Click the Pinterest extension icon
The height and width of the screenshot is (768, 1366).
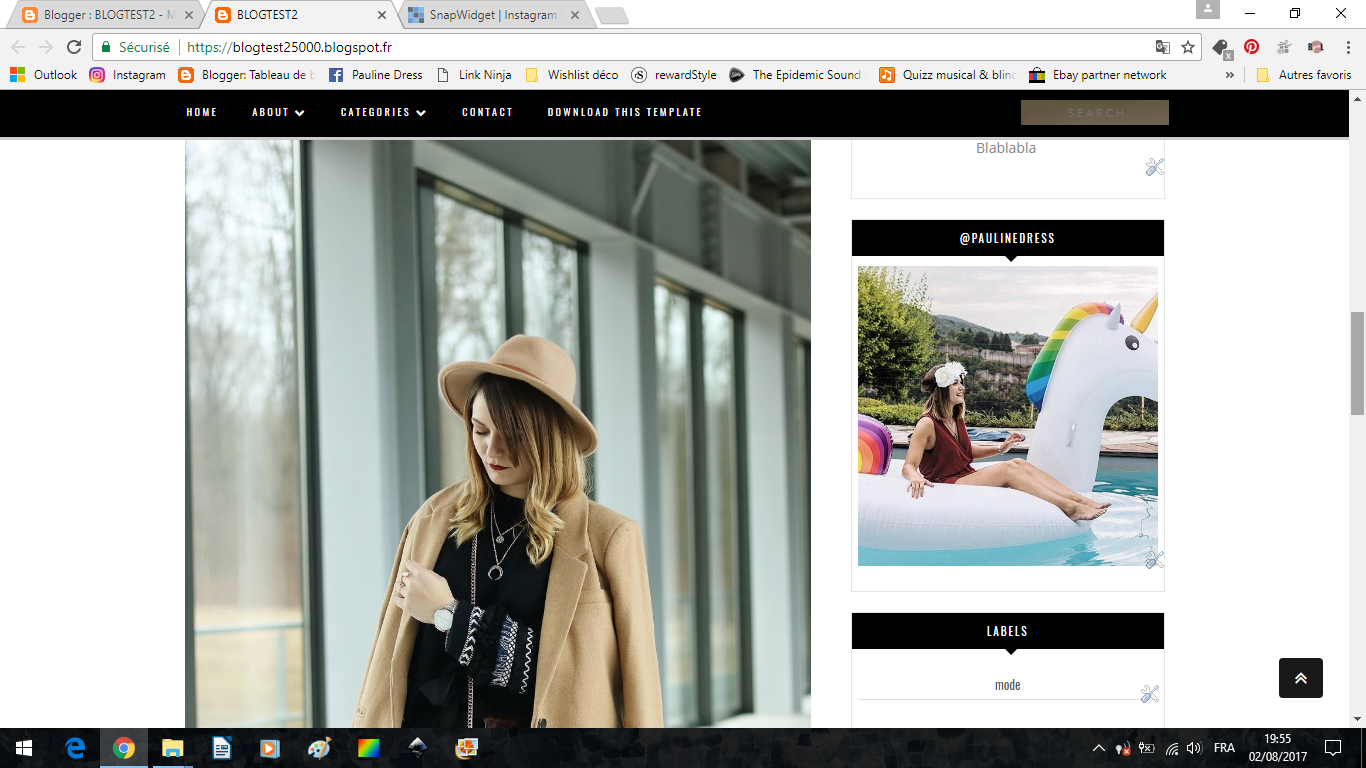[x=1251, y=47]
